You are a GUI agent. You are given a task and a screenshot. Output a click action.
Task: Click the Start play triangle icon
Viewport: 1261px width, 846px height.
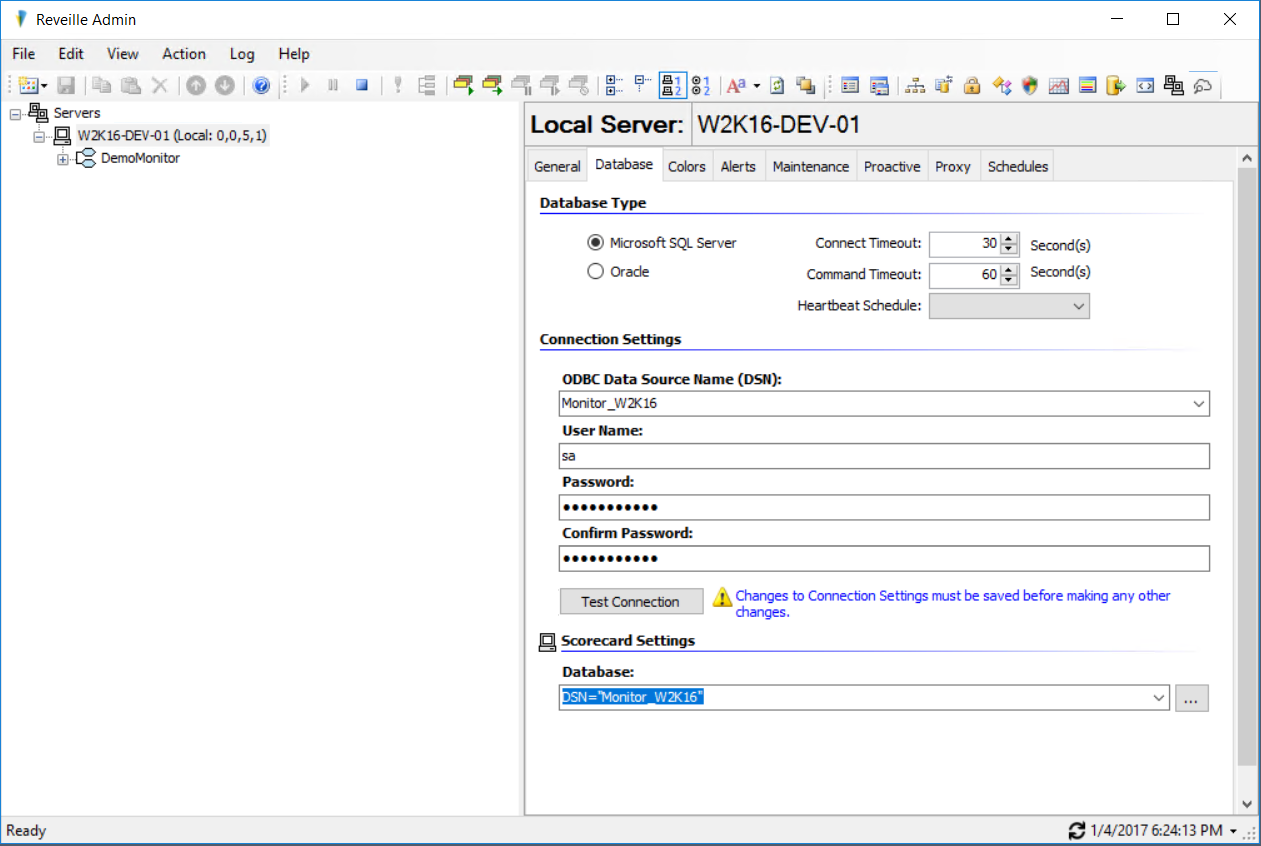click(x=306, y=86)
